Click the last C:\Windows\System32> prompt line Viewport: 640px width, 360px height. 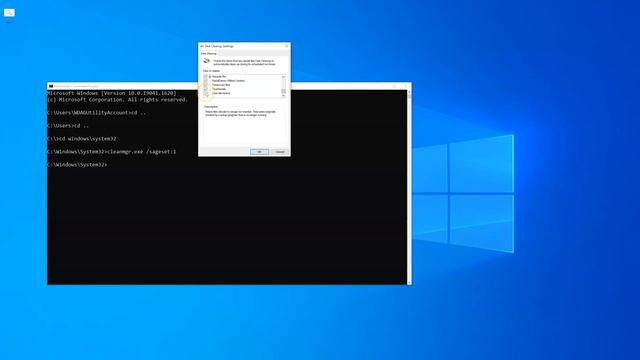(x=77, y=165)
